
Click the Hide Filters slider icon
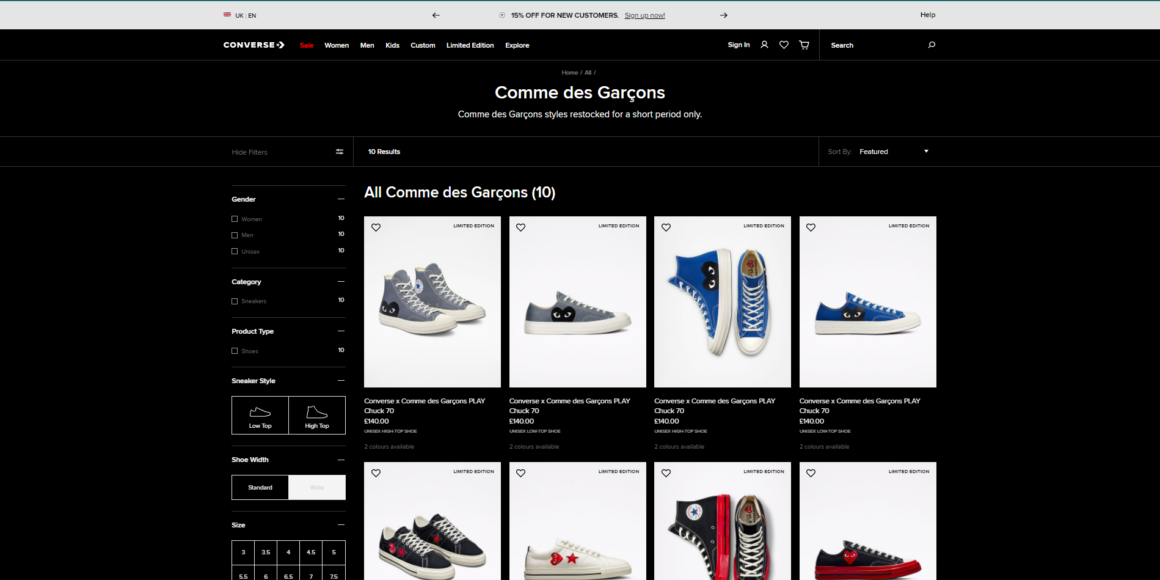tap(340, 152)
